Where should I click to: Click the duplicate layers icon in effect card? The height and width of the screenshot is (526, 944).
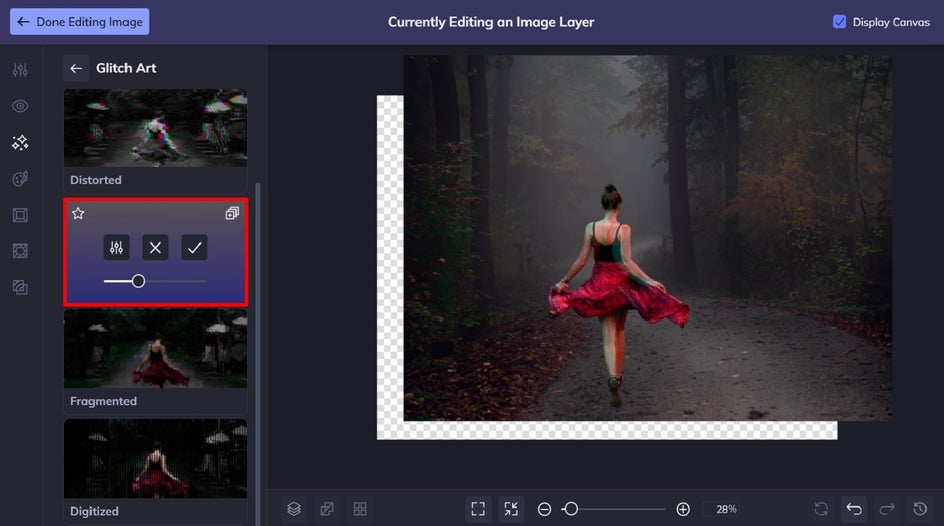[232, 213]
